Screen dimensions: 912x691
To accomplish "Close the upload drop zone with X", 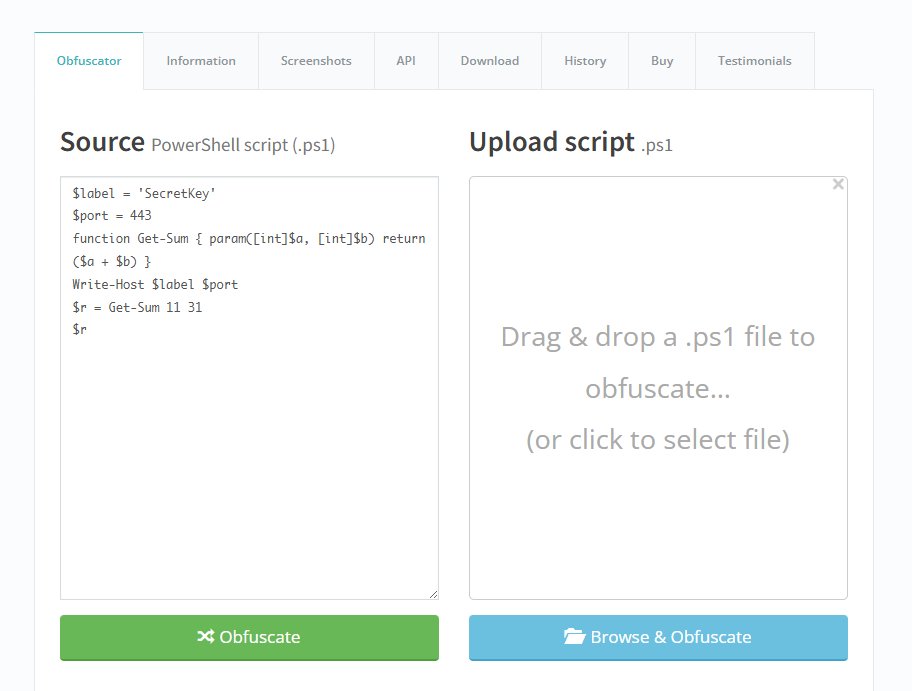I will (838, 184).
